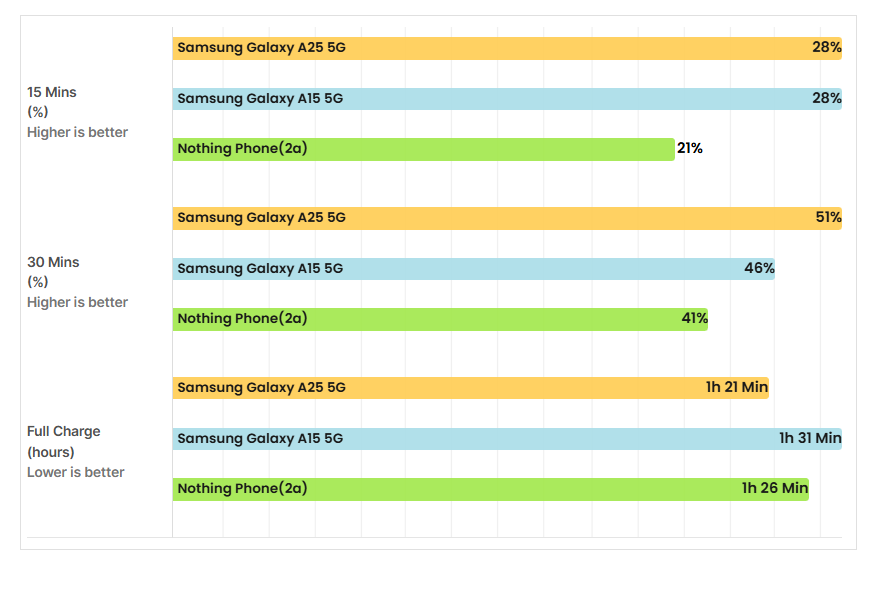Click the 1h 26 Min value
Viewport: 894px width, 604px height.
click(775, 489)
